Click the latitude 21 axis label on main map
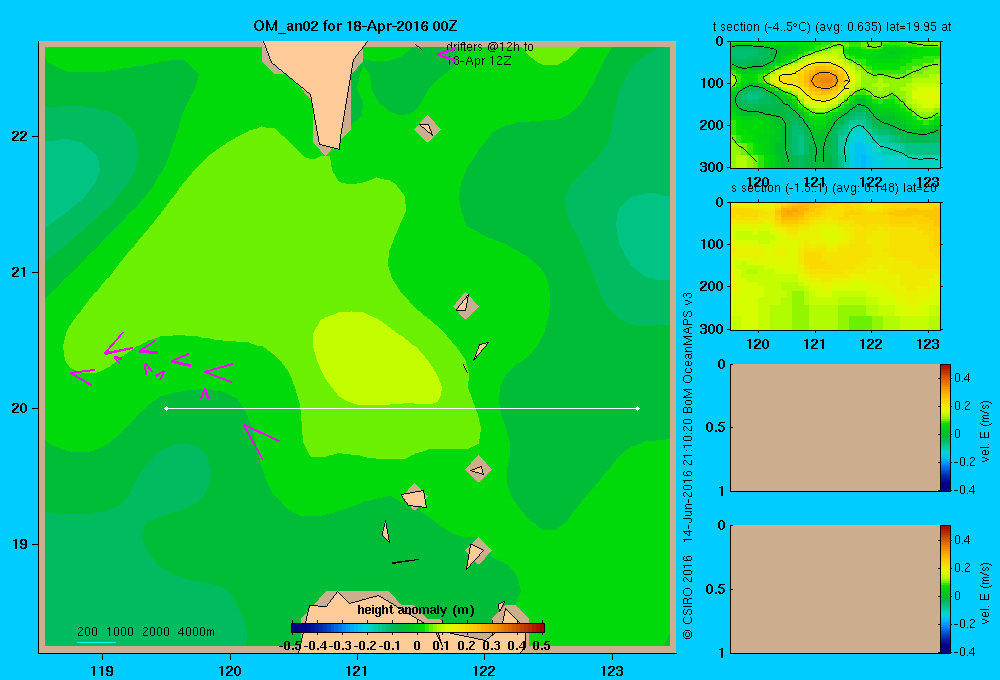The height and width of the screenshot is (680, 1000). tap(20, 272)
